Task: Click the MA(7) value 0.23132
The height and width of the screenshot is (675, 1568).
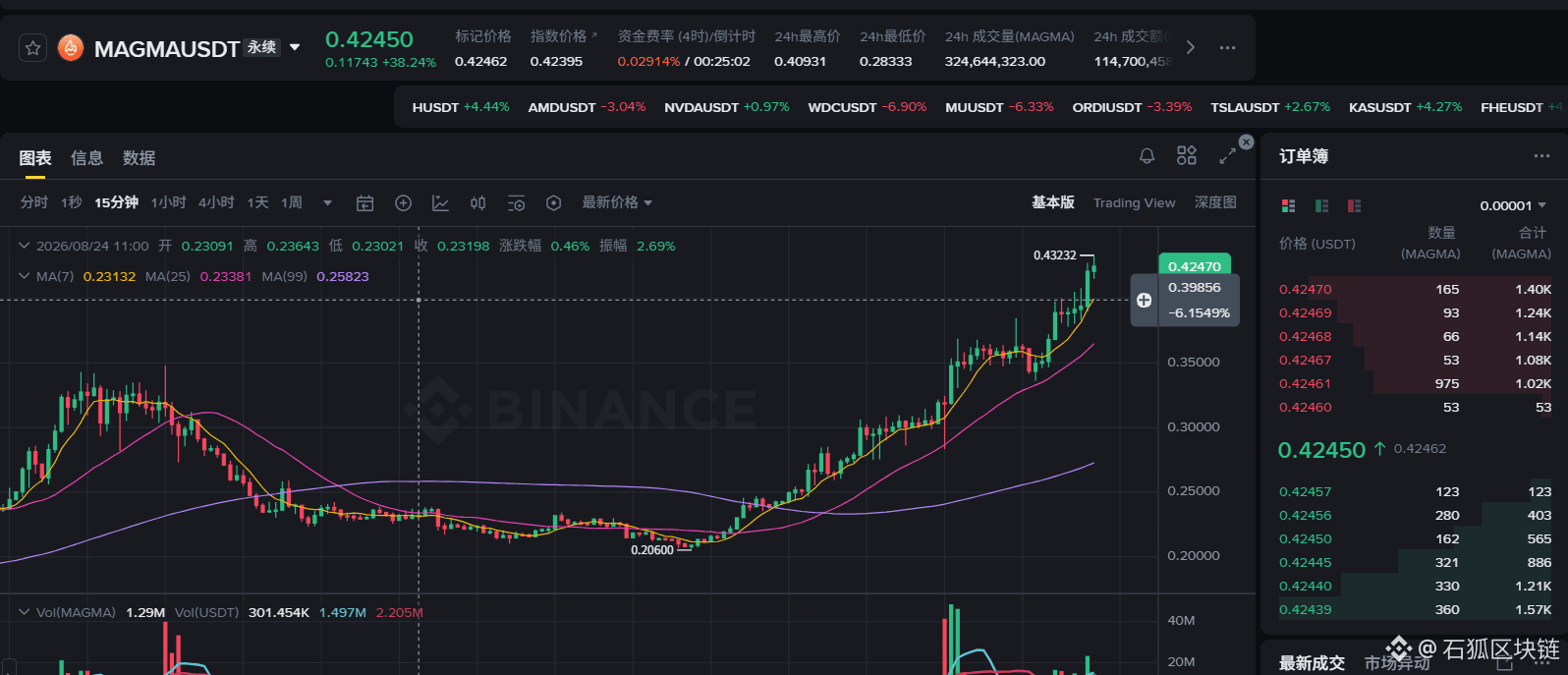Action: (x=109, y=276)
